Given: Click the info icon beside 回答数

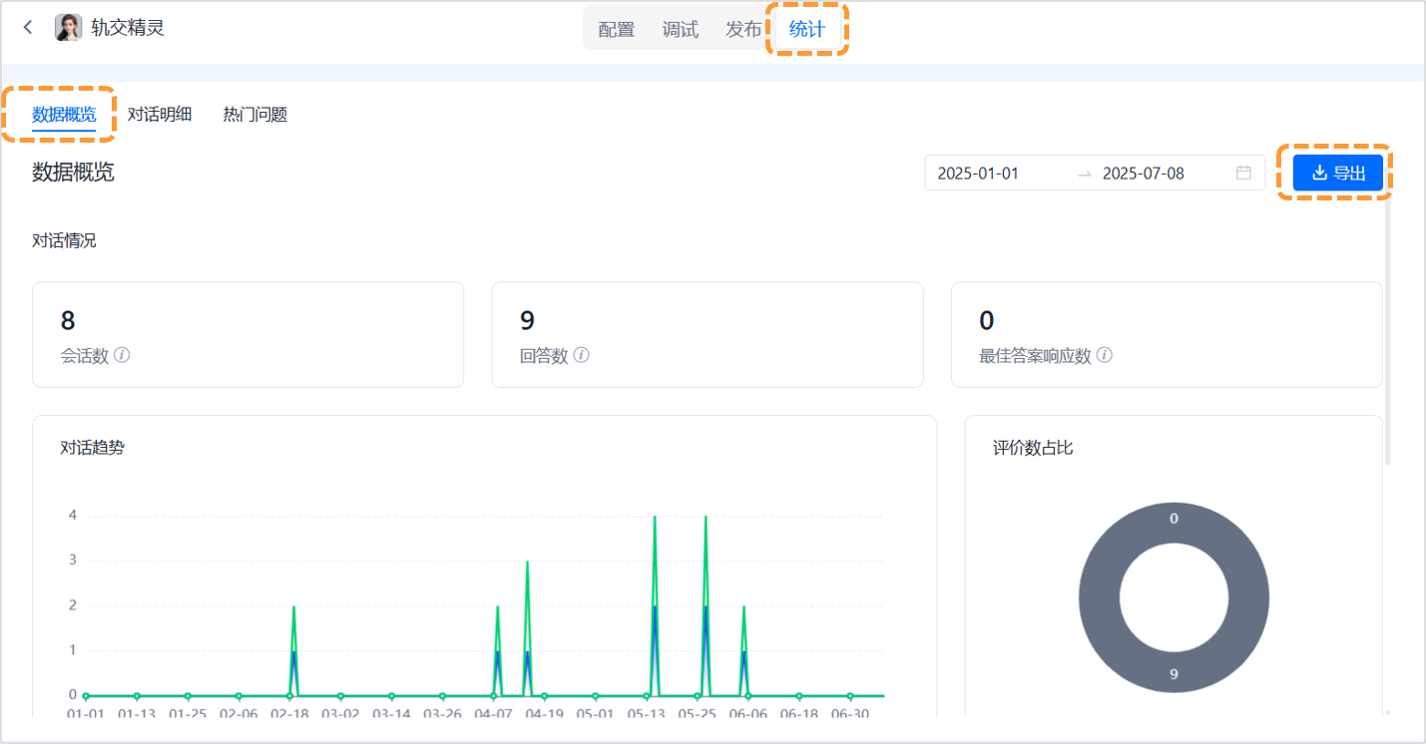Looking at the screenshot, I should coord(581,355).
